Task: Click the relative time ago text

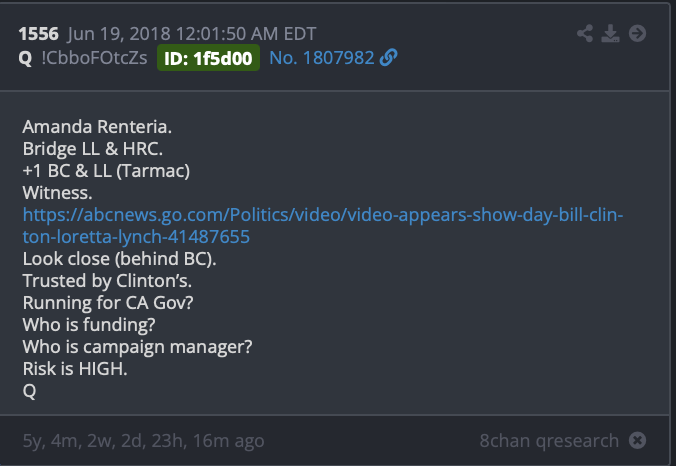Action: [x=143, y=441]
